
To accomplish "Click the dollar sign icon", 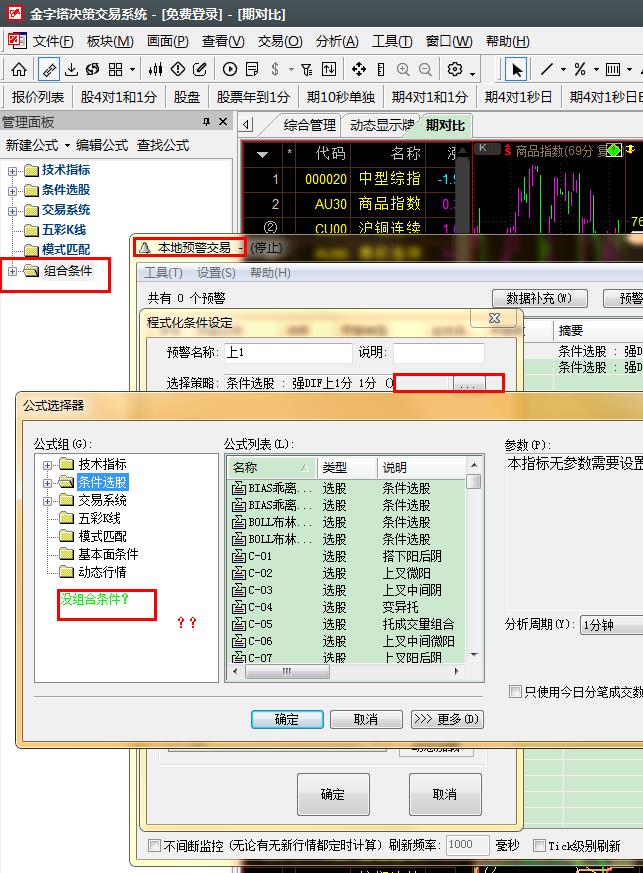I will tap(275, 70).
